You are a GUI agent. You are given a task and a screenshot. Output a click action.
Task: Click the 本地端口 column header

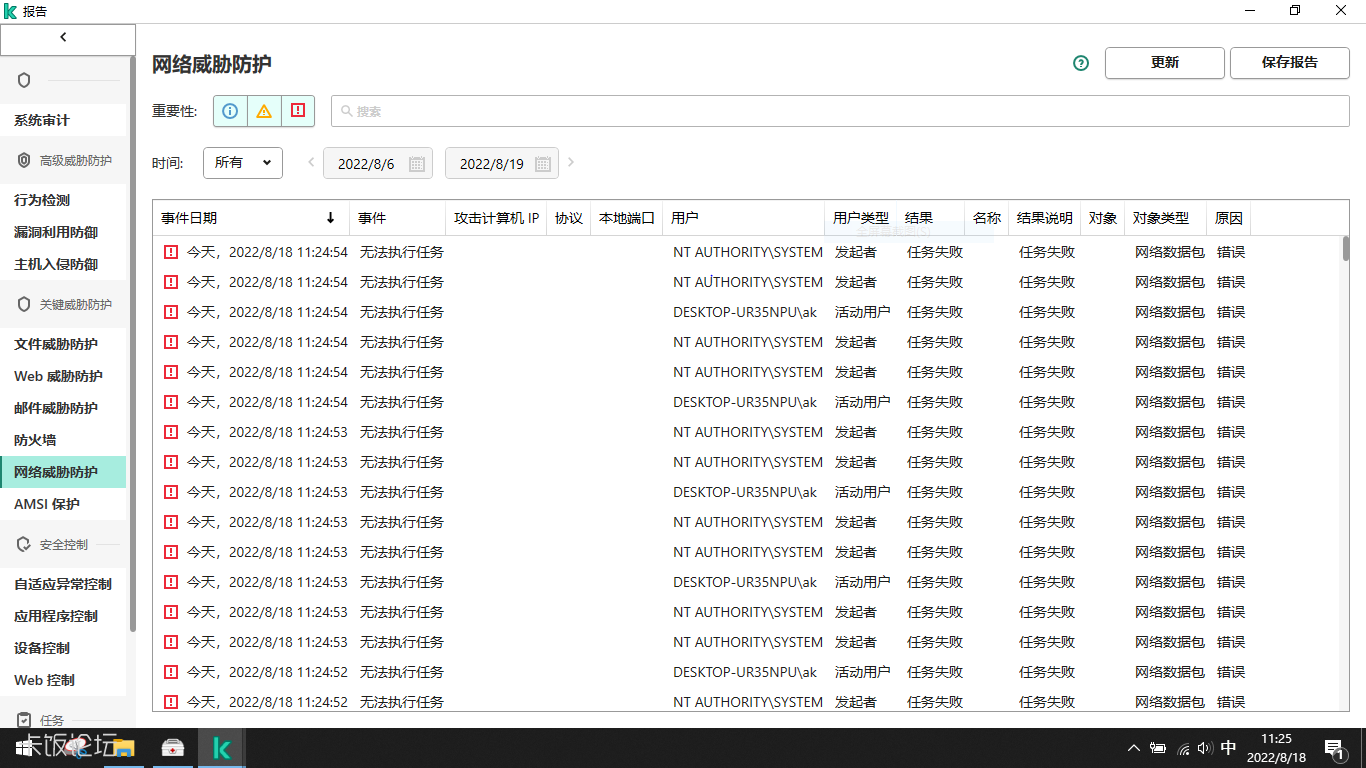(627, 218)
